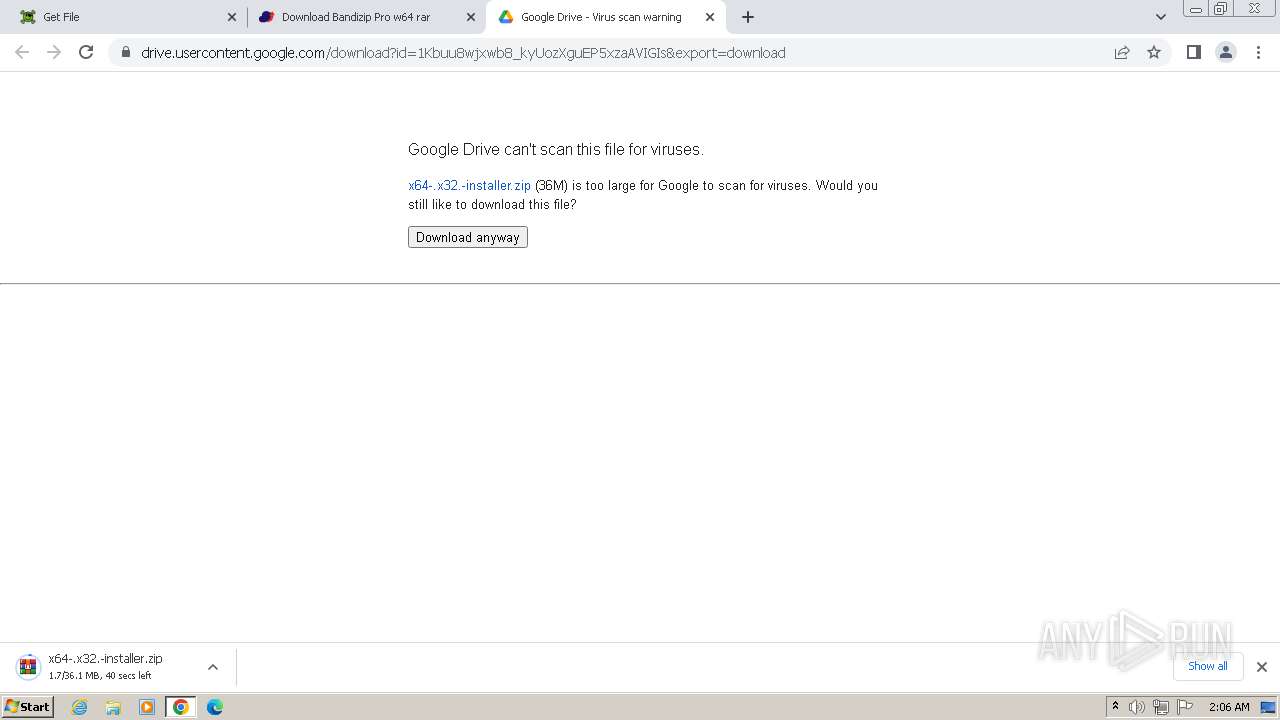
Task: Close the Get File tab
Action: (232, 17)
